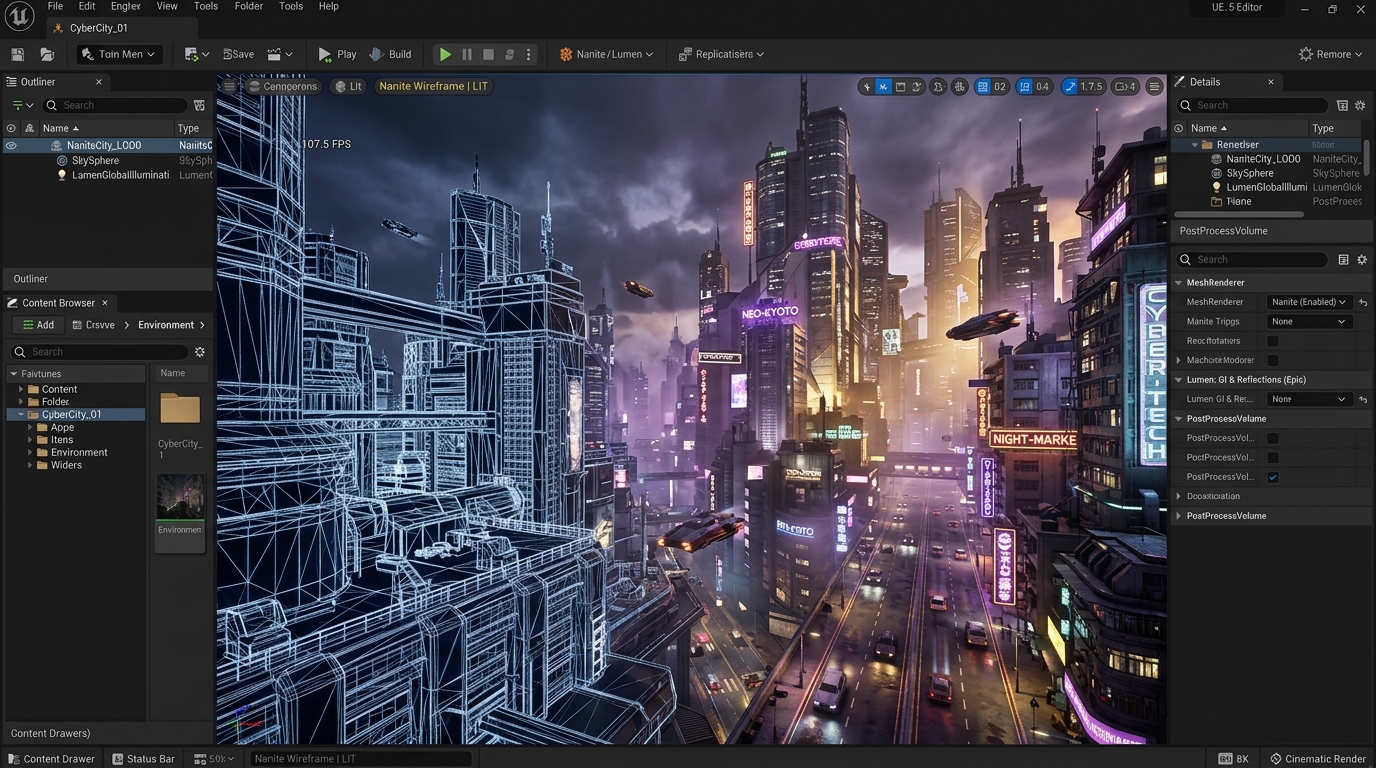Click the Details outliner vertical scrollbar

pos(1367,158)
